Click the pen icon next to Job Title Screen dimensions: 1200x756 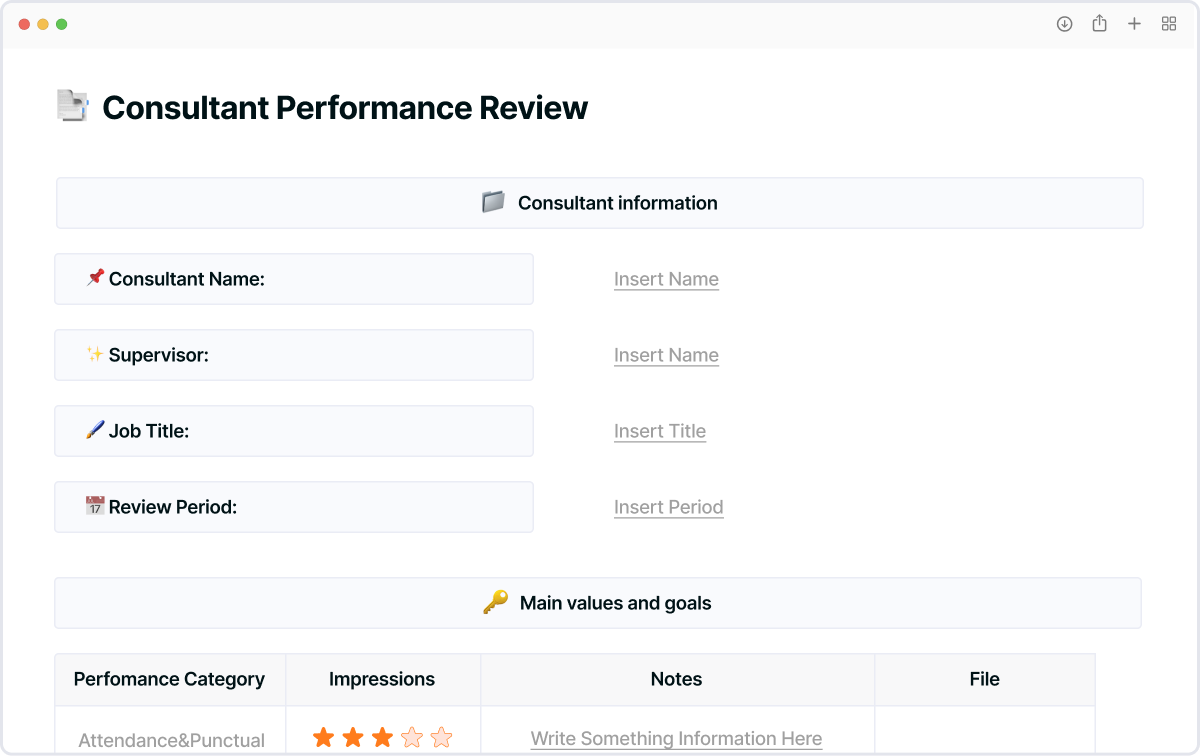click(x=93, y=430)
